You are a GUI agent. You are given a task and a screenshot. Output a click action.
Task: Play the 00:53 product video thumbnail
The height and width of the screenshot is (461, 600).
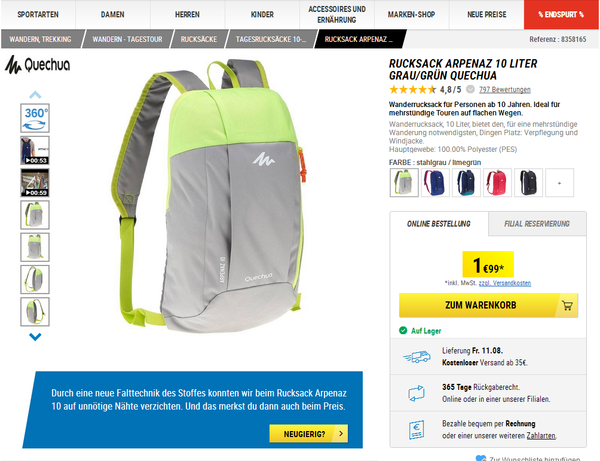(35, 150)
